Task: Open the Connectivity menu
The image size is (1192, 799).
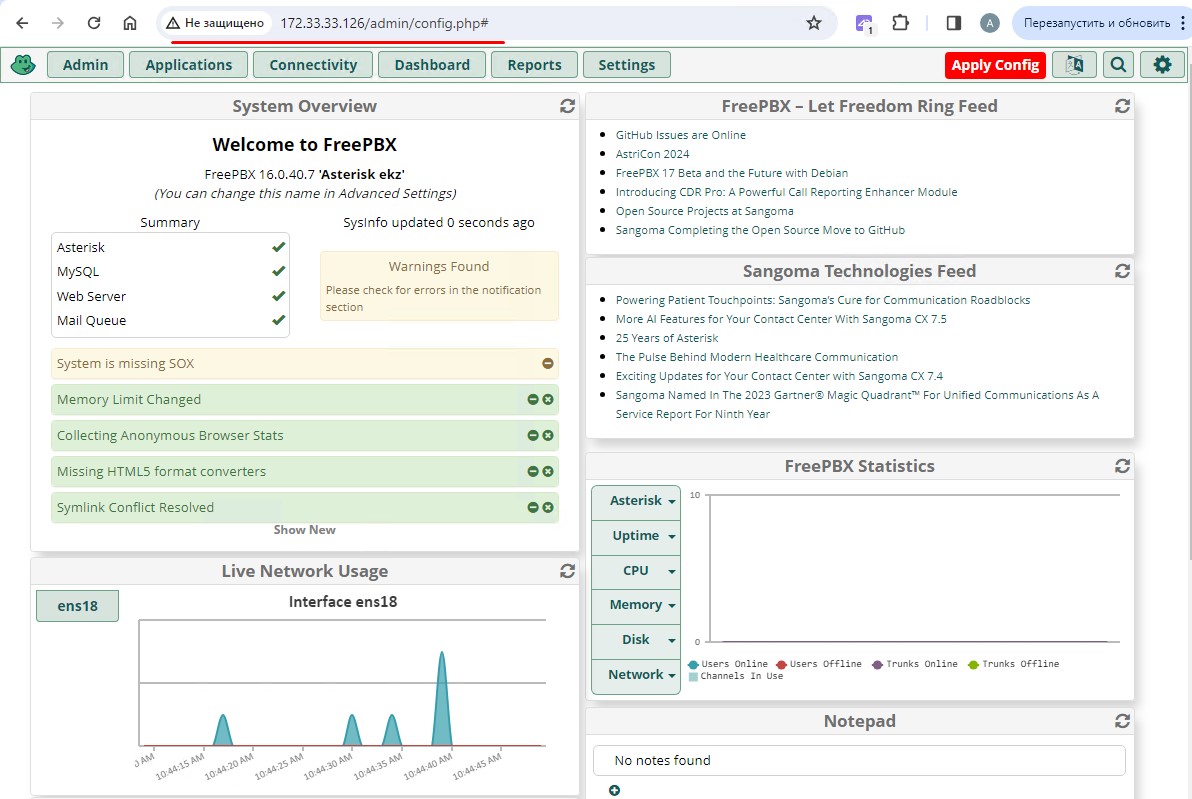Action: (313, 65)
